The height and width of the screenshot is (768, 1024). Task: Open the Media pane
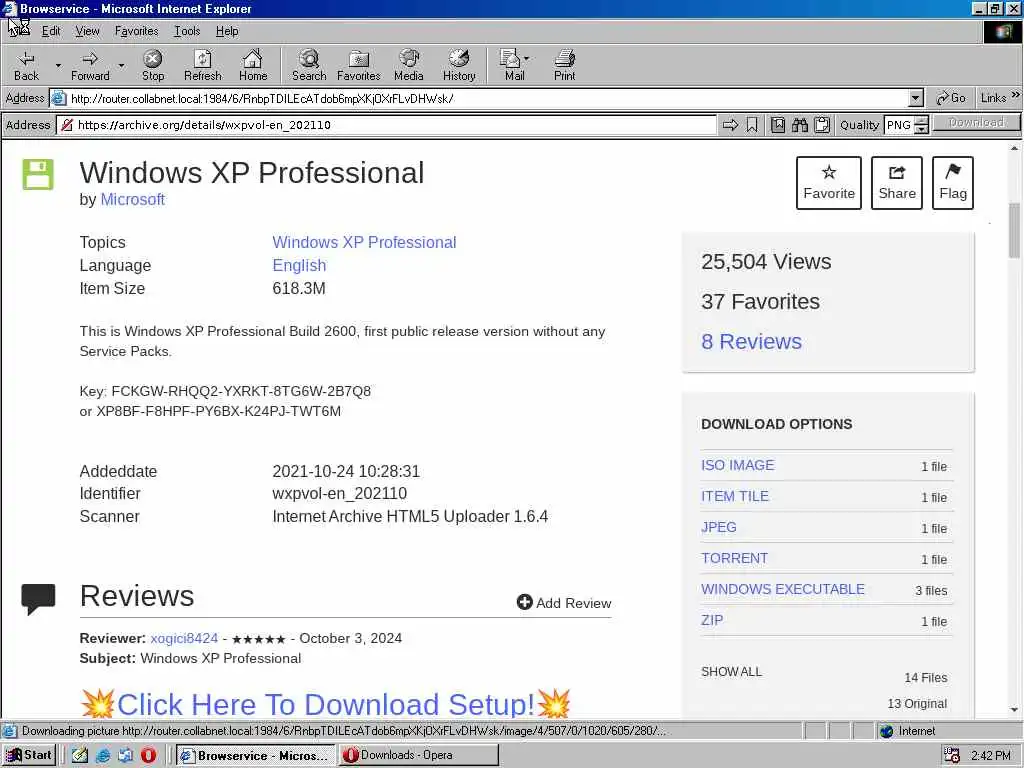(409, 65)
